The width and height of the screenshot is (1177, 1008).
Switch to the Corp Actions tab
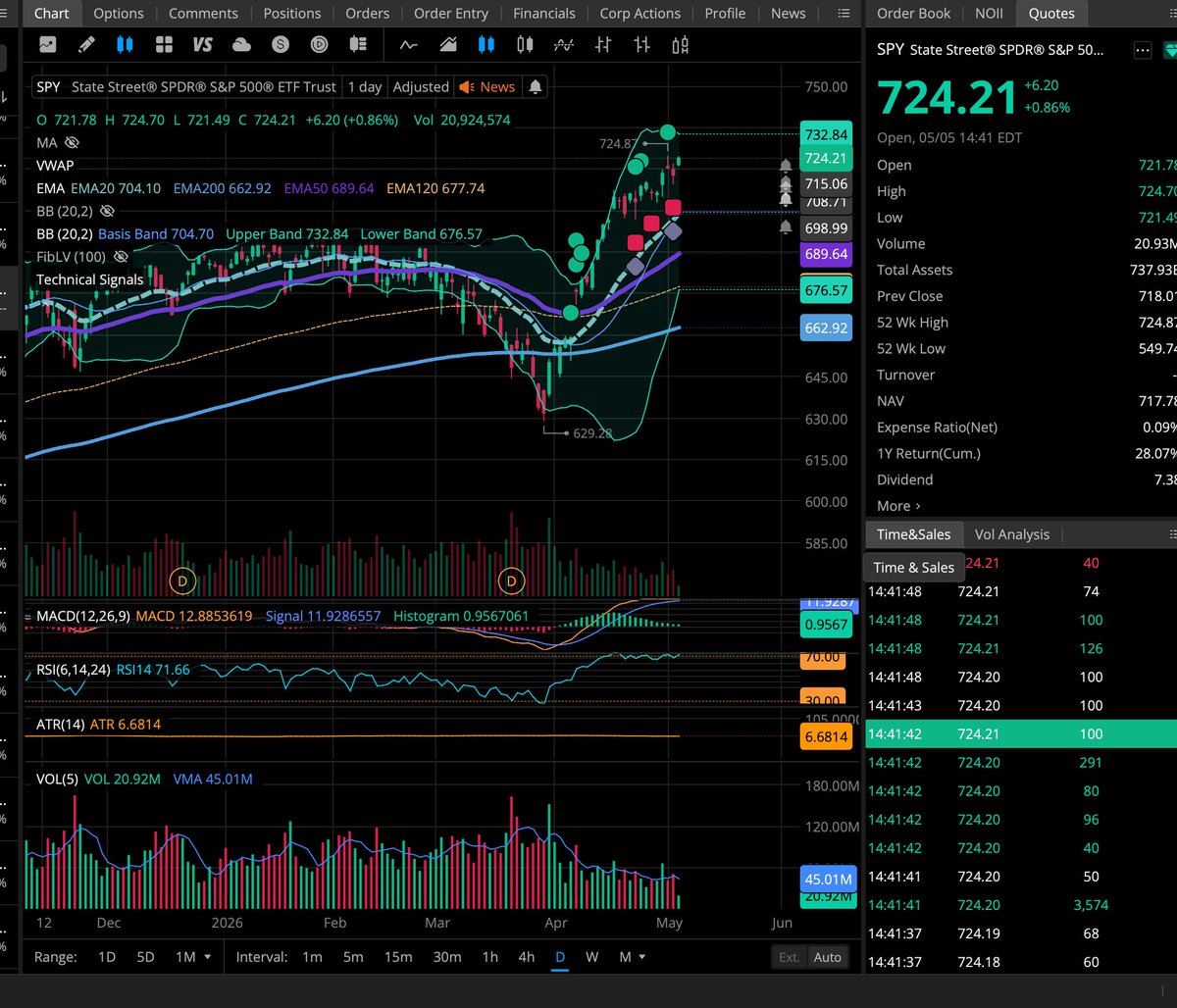pyautogui.click(x=640, y=14)
